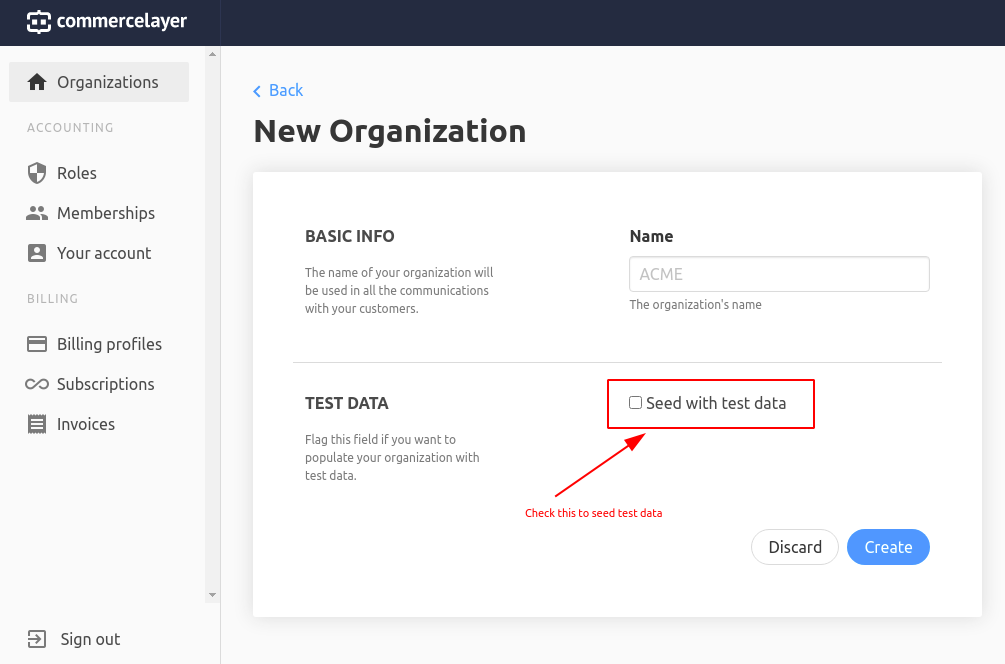Click the Invoices receipt icon

coord(36,424)
